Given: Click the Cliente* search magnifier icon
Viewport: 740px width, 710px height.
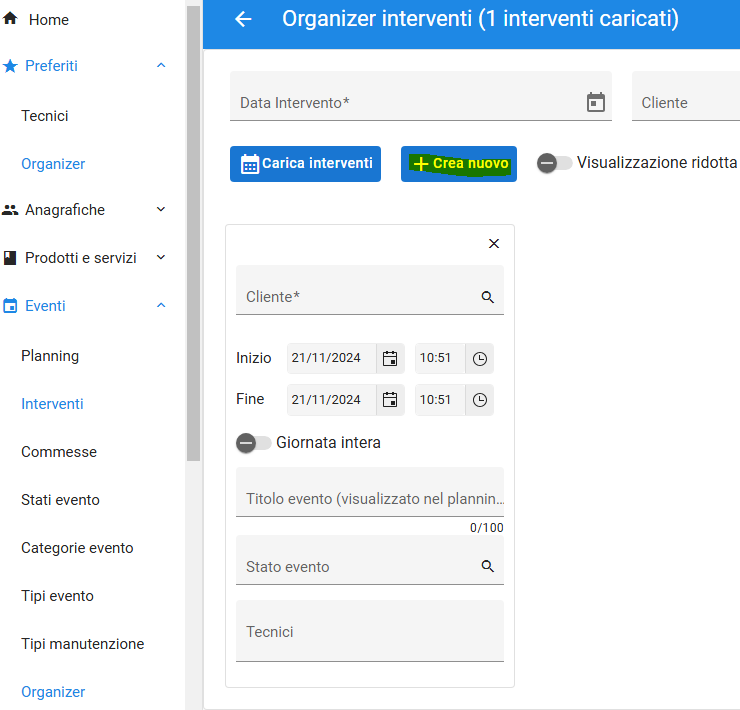Looking at the screenshot, I should click(x=488, y=297).
